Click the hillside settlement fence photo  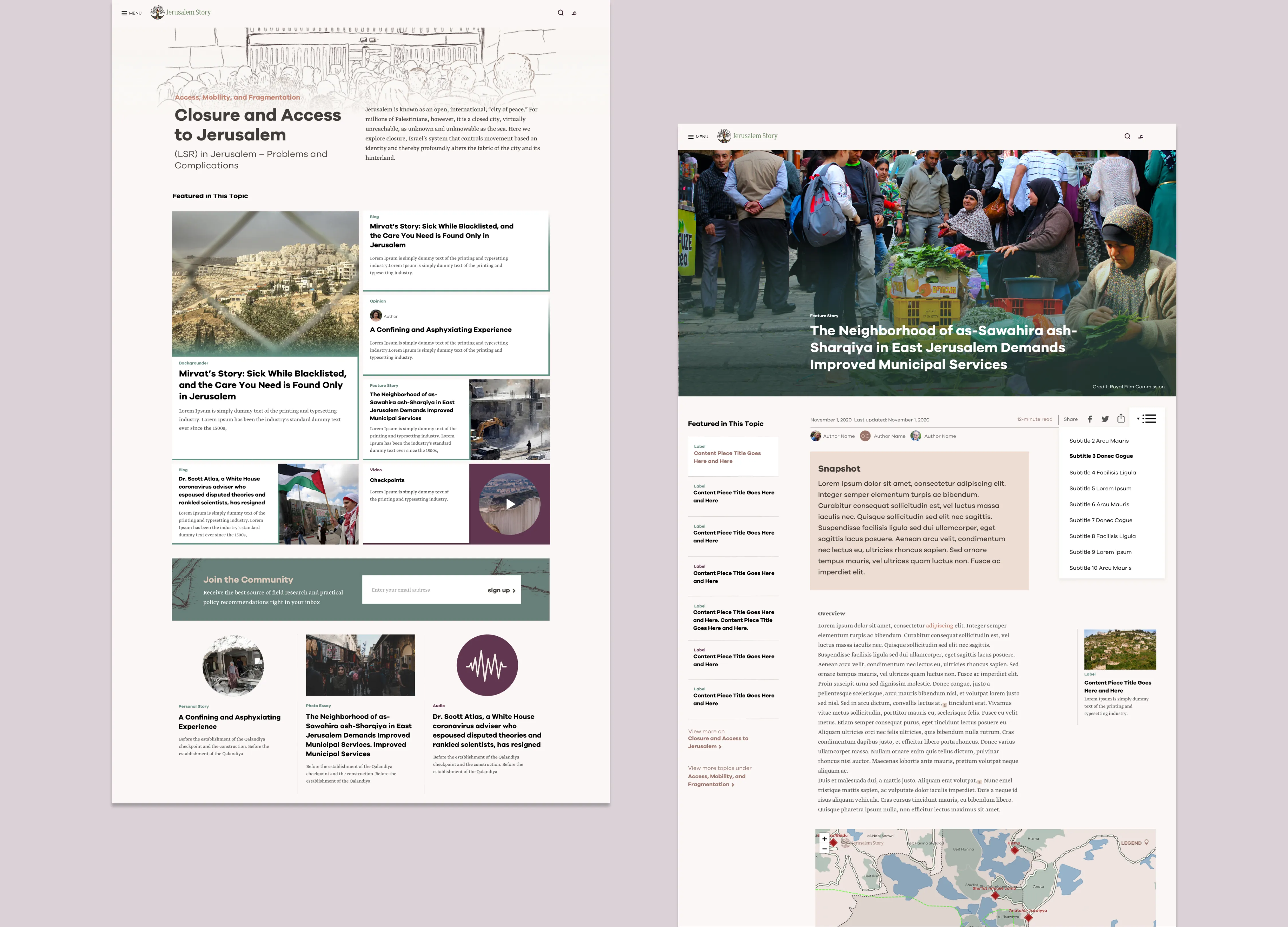[x=265, y=284]
